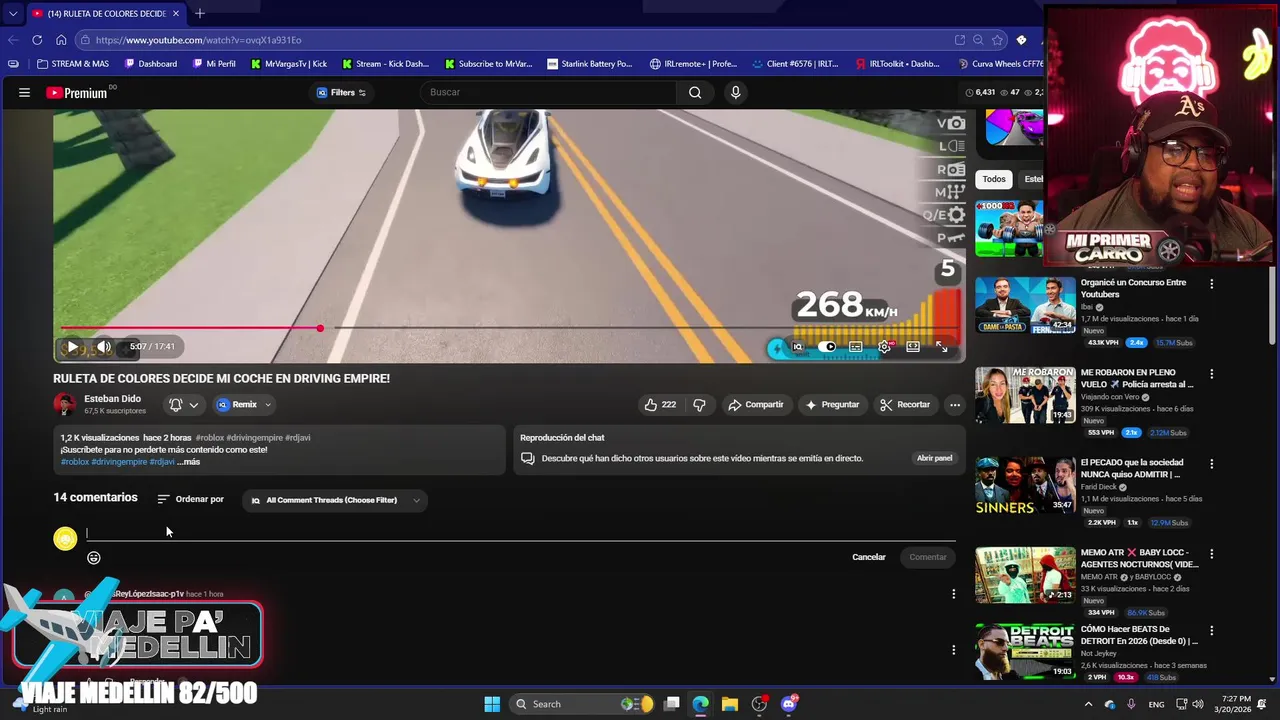Switch to the RULETA DE COLORES browser tab

click(x=105, y=13)
